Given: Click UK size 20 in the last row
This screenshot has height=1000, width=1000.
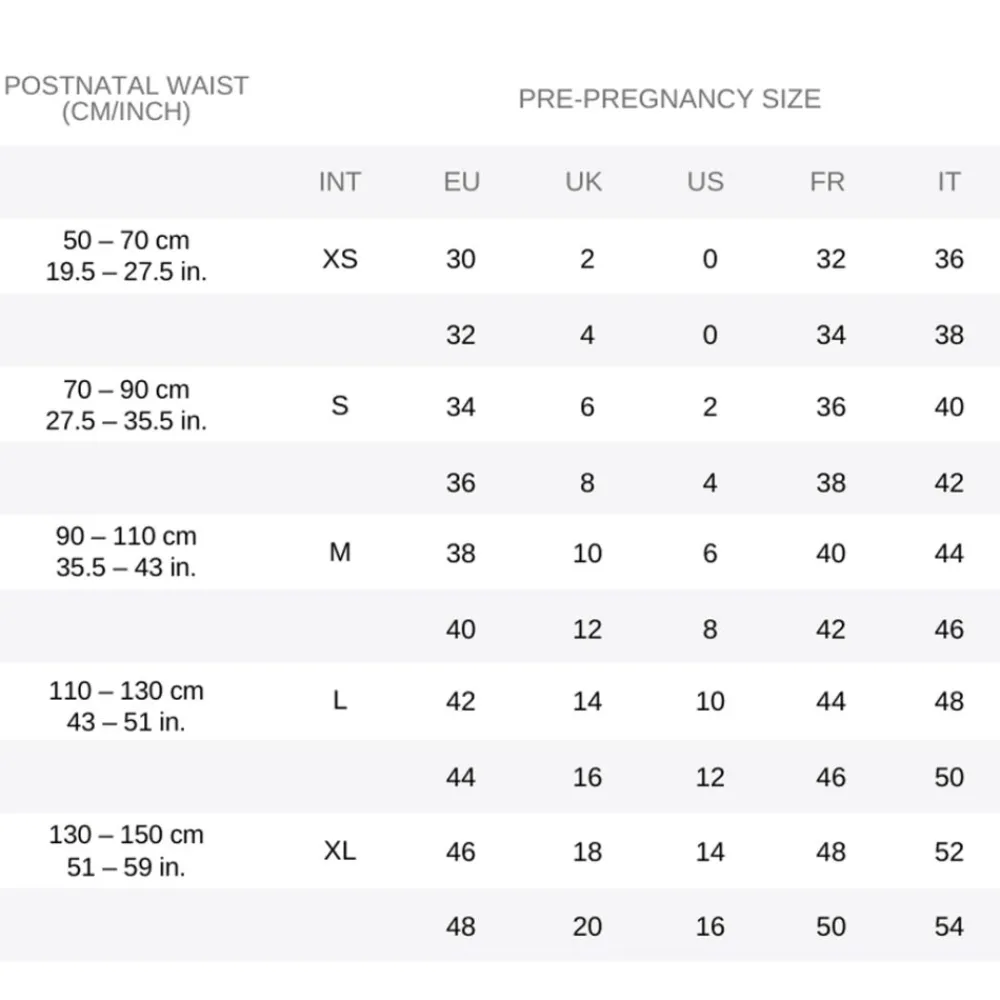Looking at the screenshot, I should (x=587, y=926).
